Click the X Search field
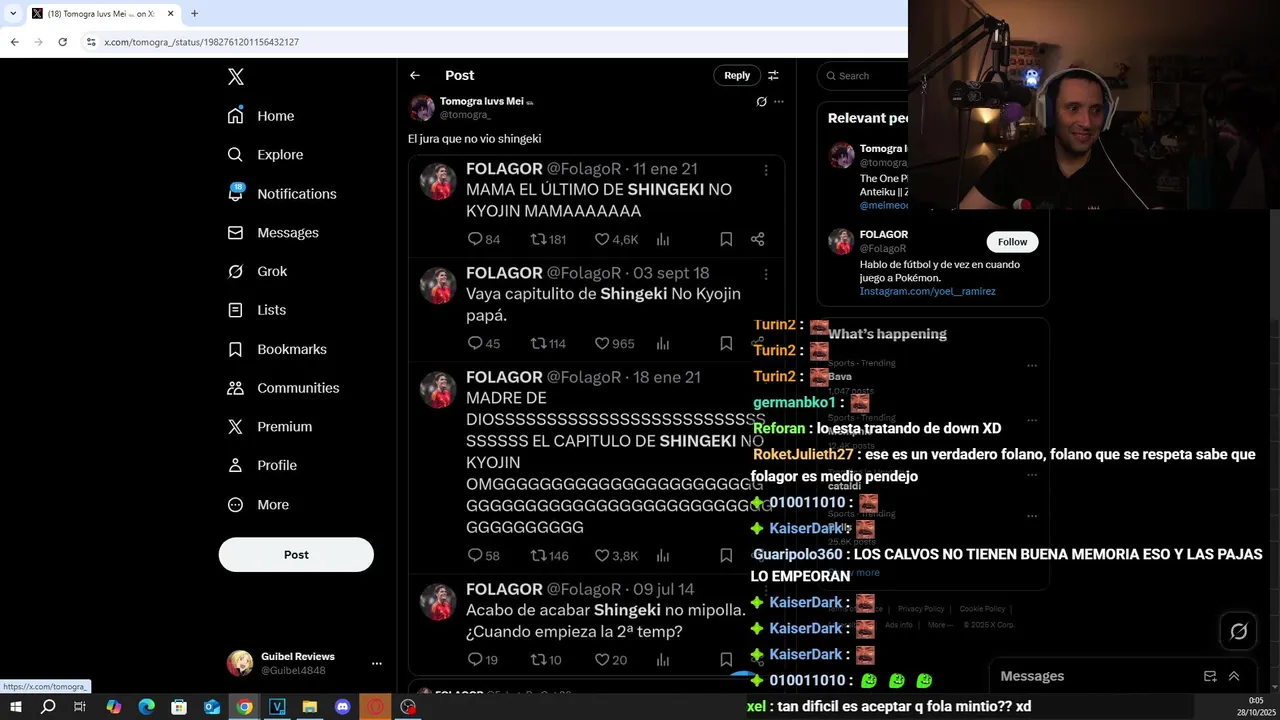 point(865,75)
